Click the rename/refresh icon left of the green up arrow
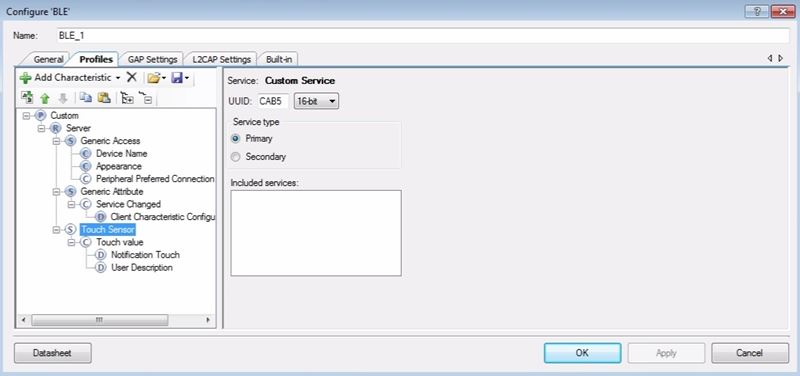Viewport: 800px width, 376px height. click(27, 97)
